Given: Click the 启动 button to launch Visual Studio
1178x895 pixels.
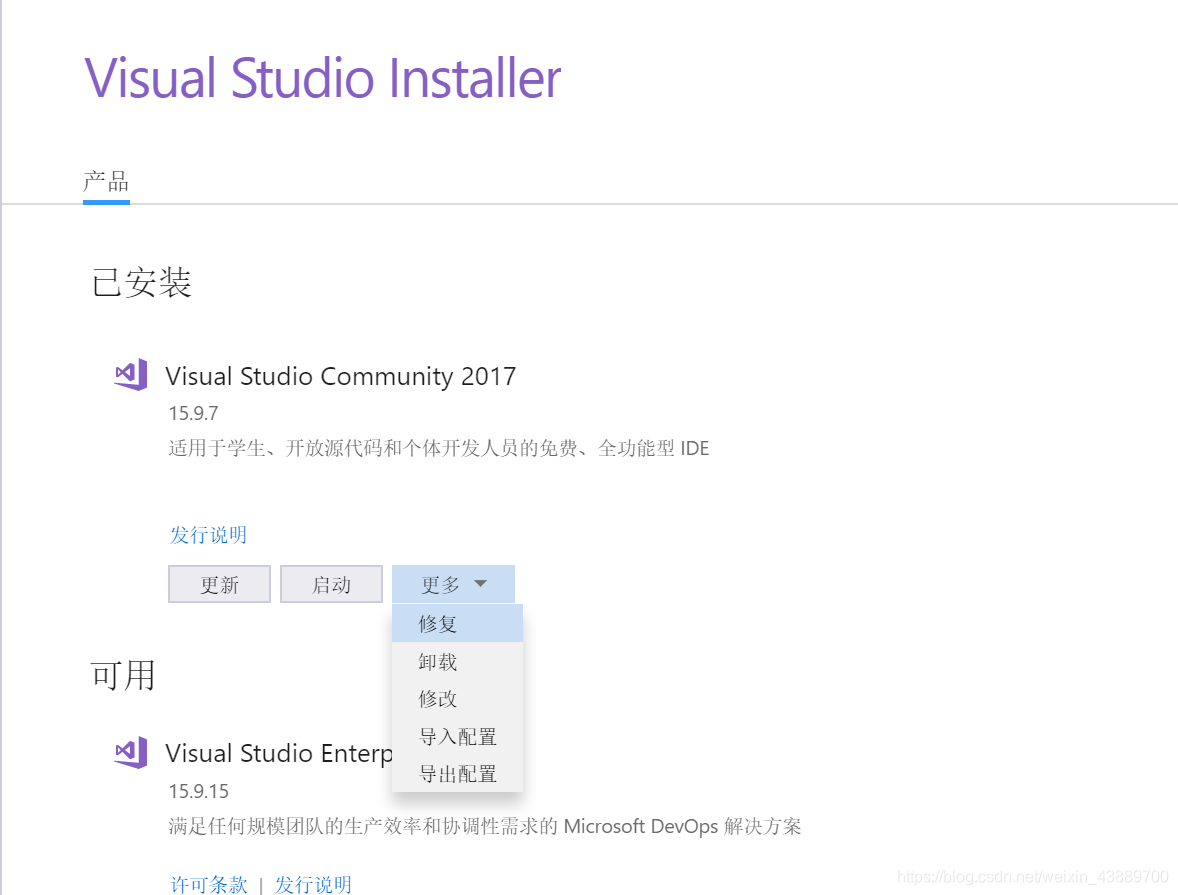Looking at the screenshot, I should pos(331,584).
